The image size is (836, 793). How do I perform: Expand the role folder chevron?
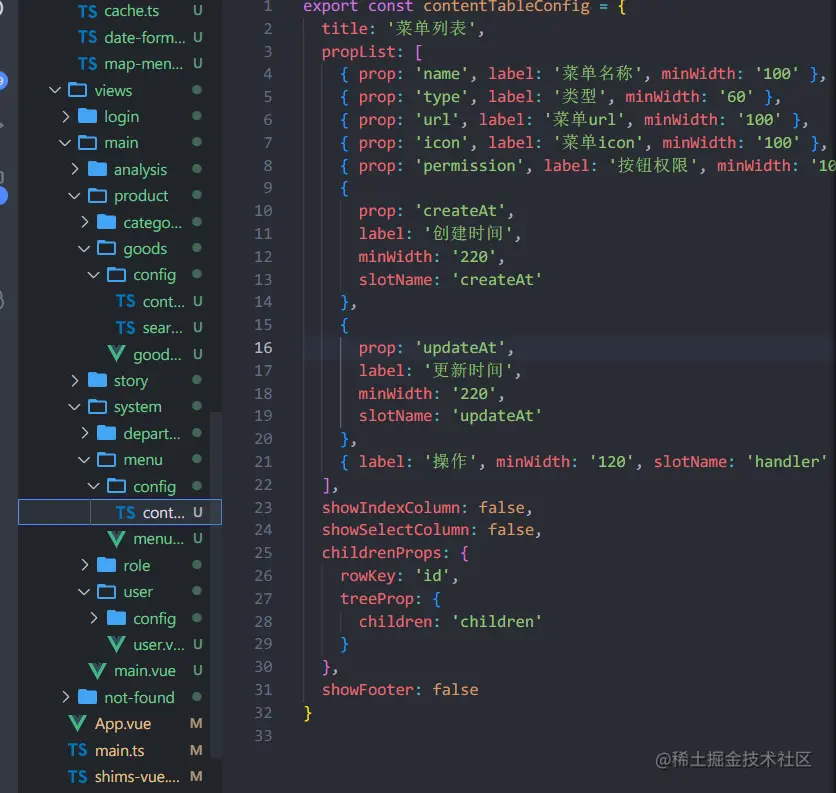click(84, 565)
